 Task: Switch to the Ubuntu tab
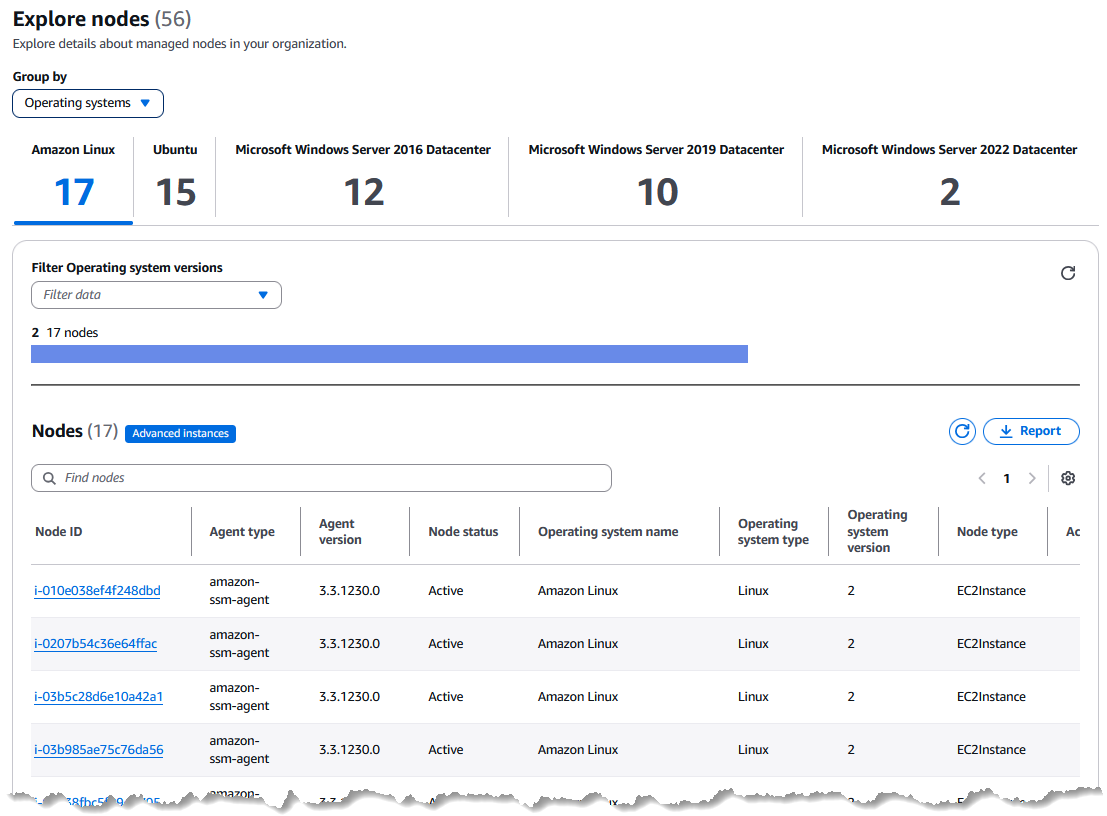[x=175, y=176]
